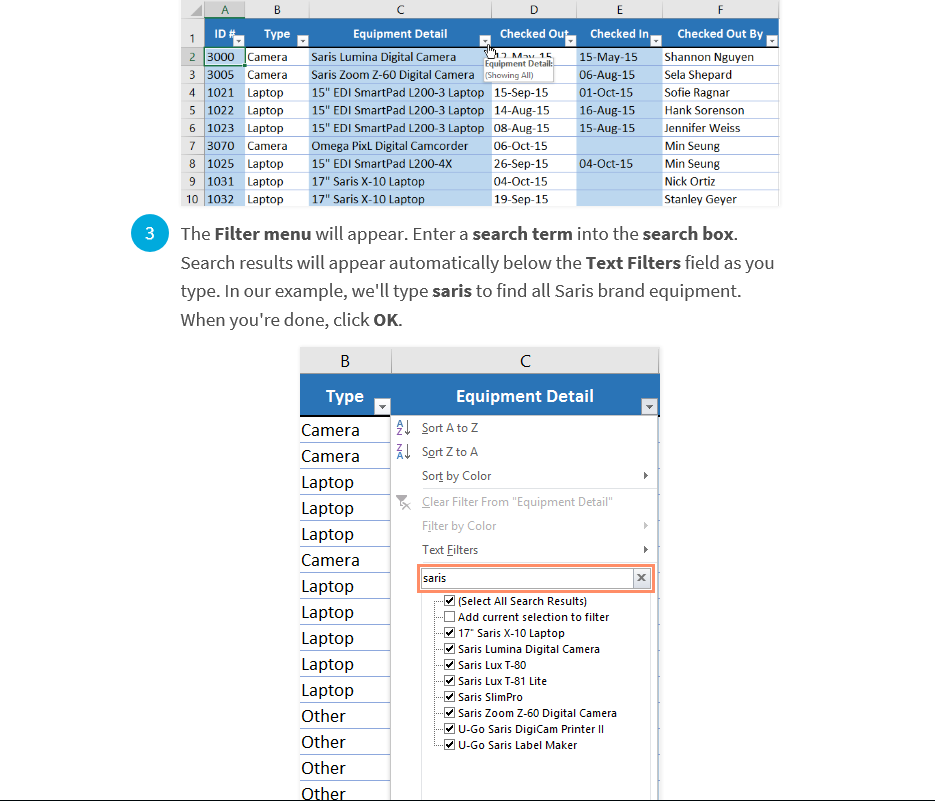The height and width of the screenshot is (801, 935).
Task: Uncheck U-Go Saris DigiCam Printer II
Action: [450, 729]
